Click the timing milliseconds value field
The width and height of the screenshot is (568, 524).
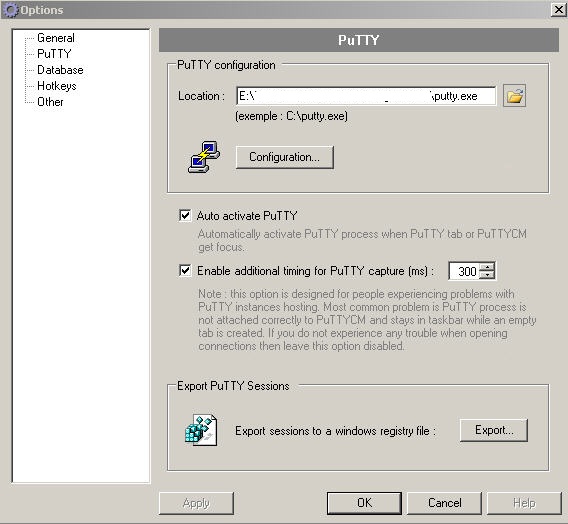464,271
